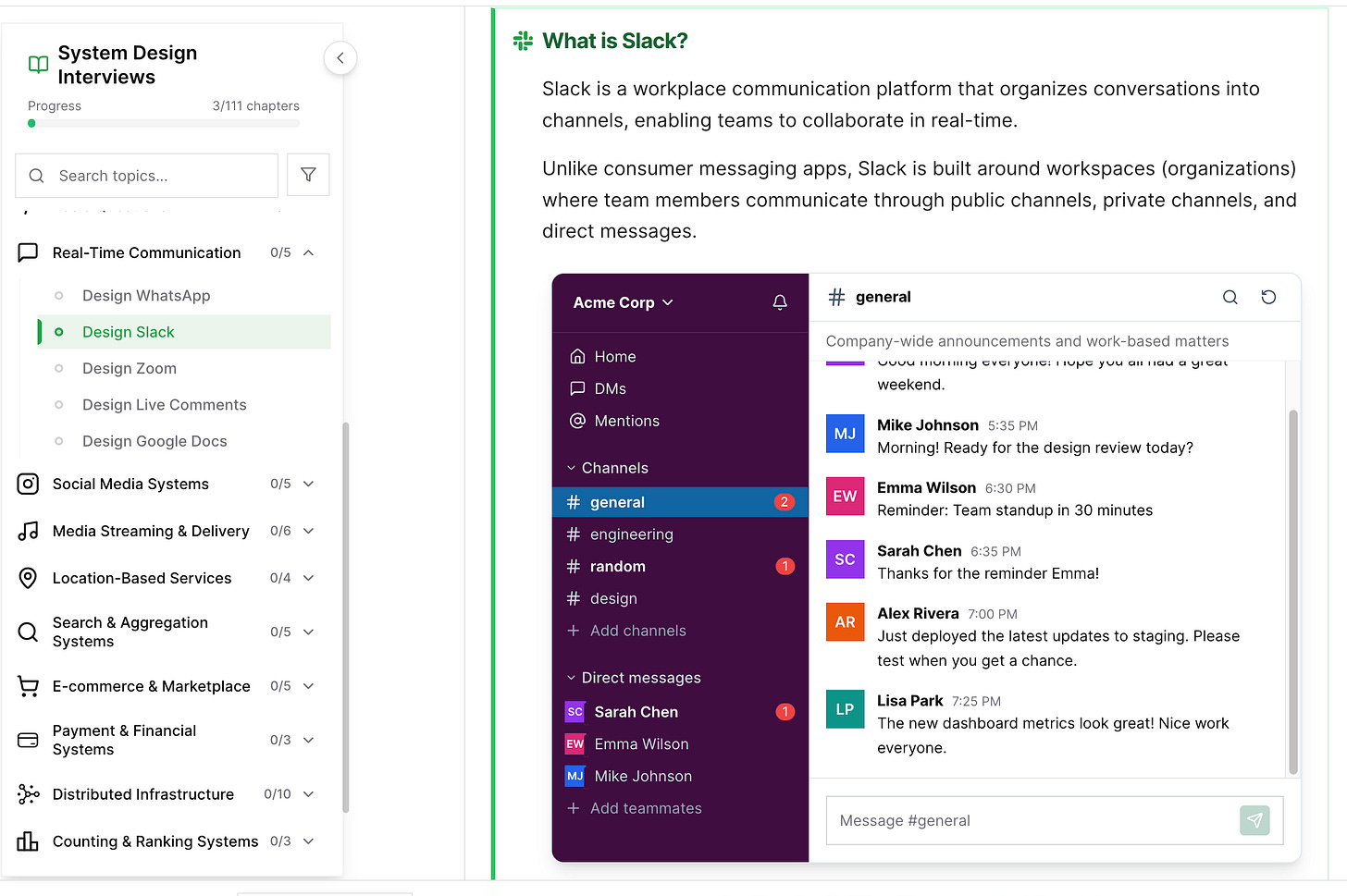Viewport: 1347px width, 896px height.
Task: Click red unread badge on general channel
Action: (785, 502)
